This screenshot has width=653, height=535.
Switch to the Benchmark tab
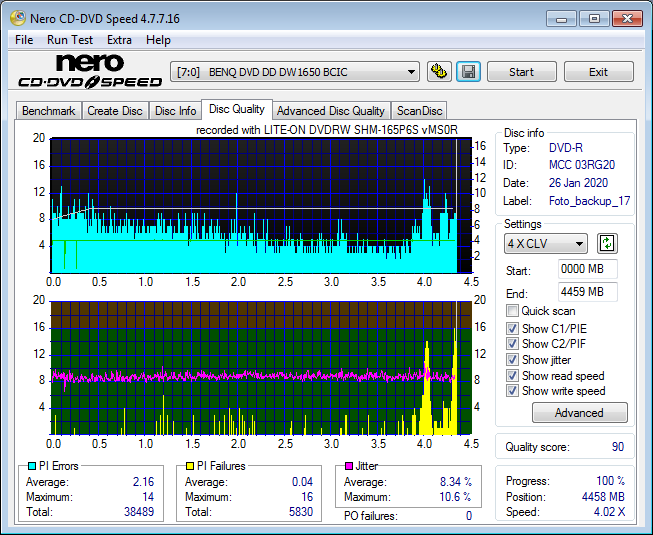(49, 111)
